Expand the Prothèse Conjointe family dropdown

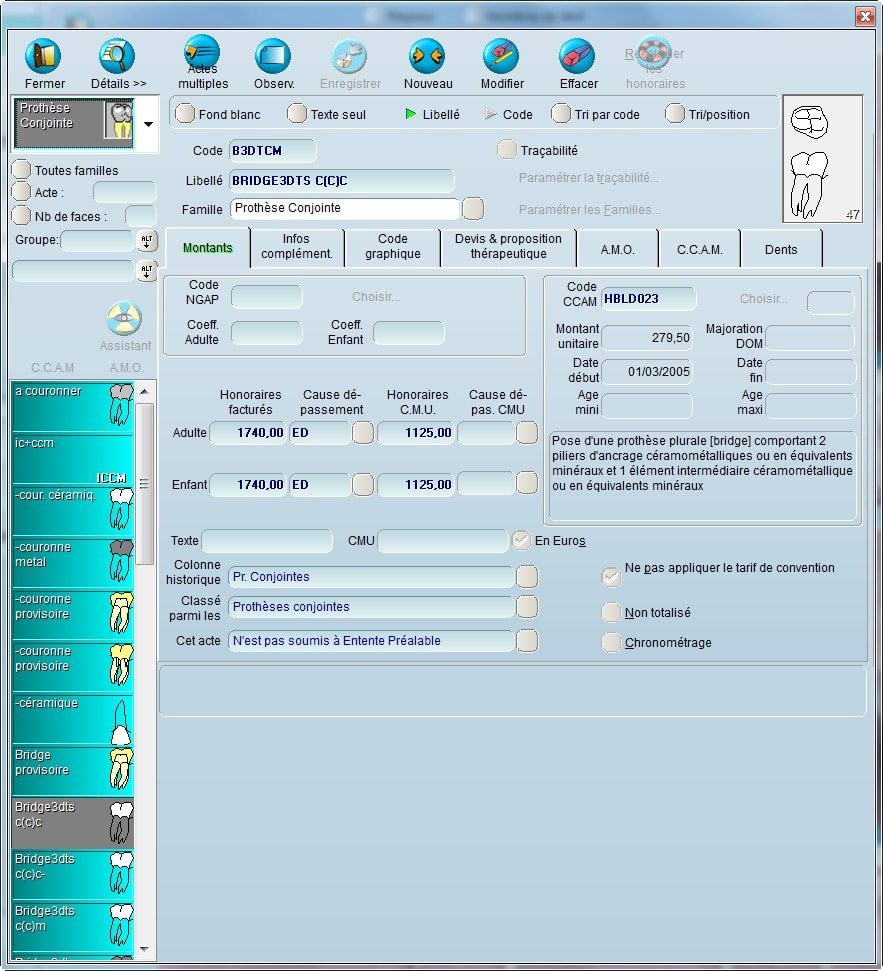[149, 124]
